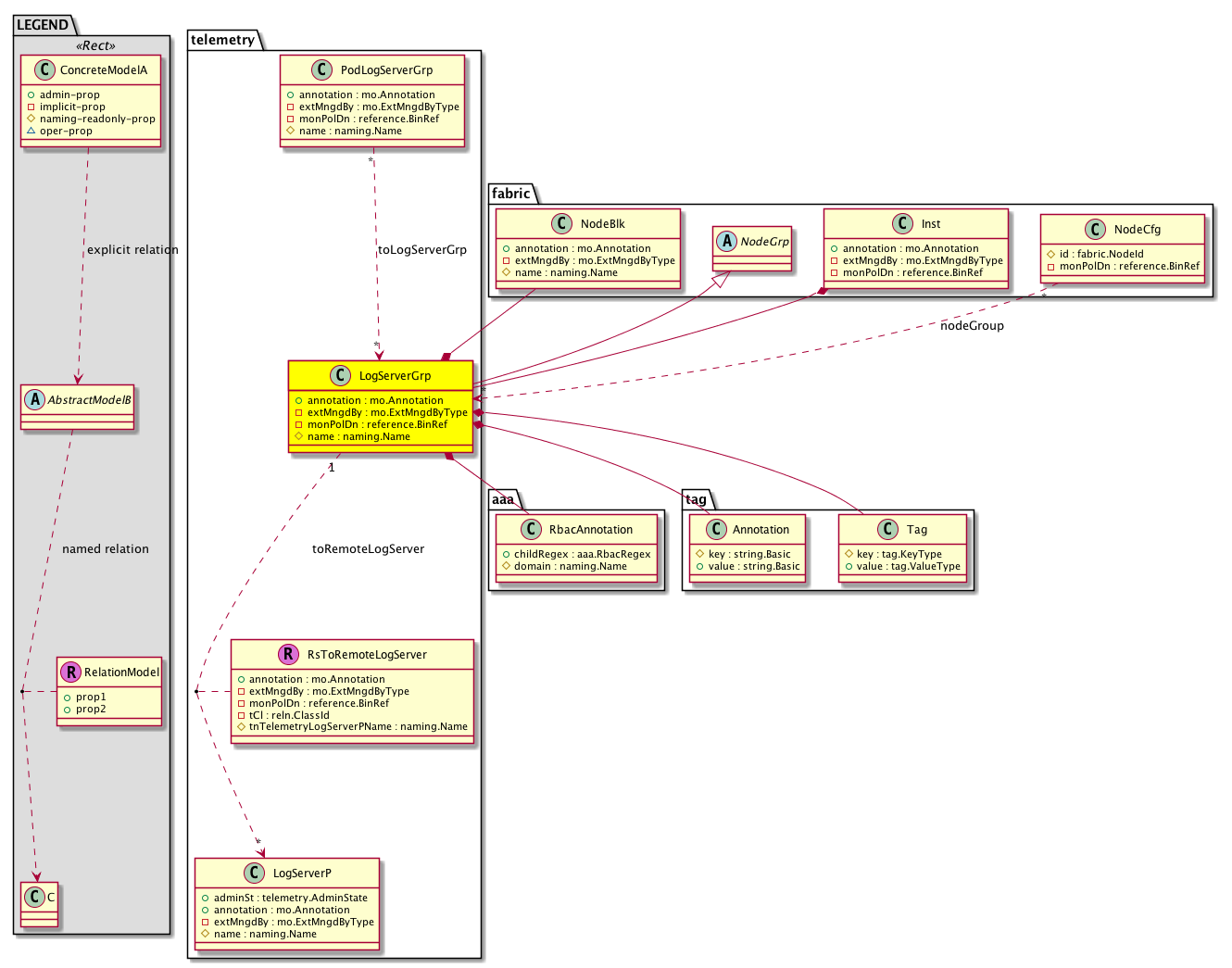
Task: Click the toRemoteLogServer relation label
Action: pyautogui.click(x=368, y=549)
